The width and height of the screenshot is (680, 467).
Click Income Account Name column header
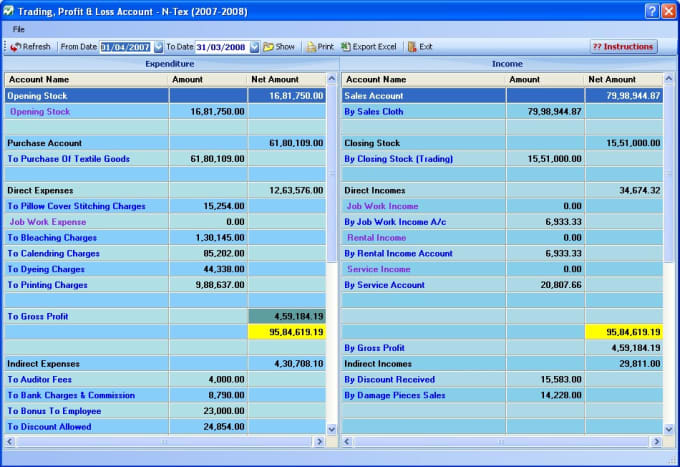pos(423,79)
